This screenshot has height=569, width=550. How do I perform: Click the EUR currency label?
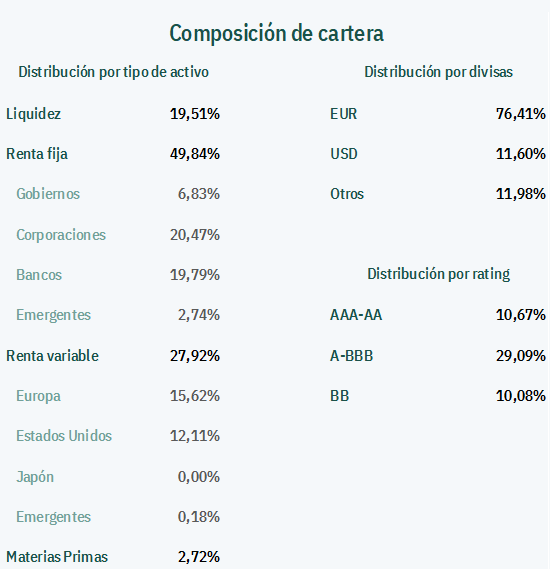(344, 114)
